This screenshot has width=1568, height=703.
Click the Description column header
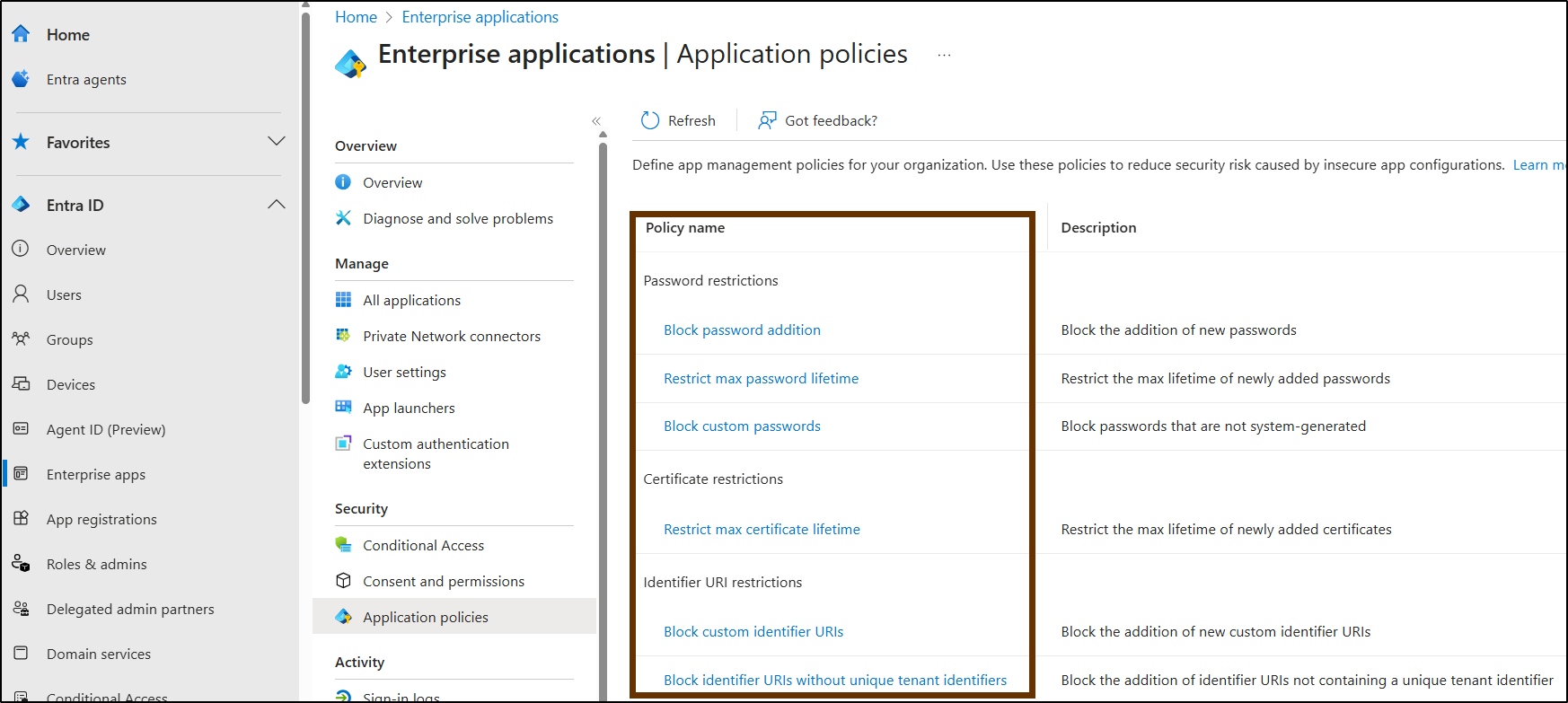1098,227
